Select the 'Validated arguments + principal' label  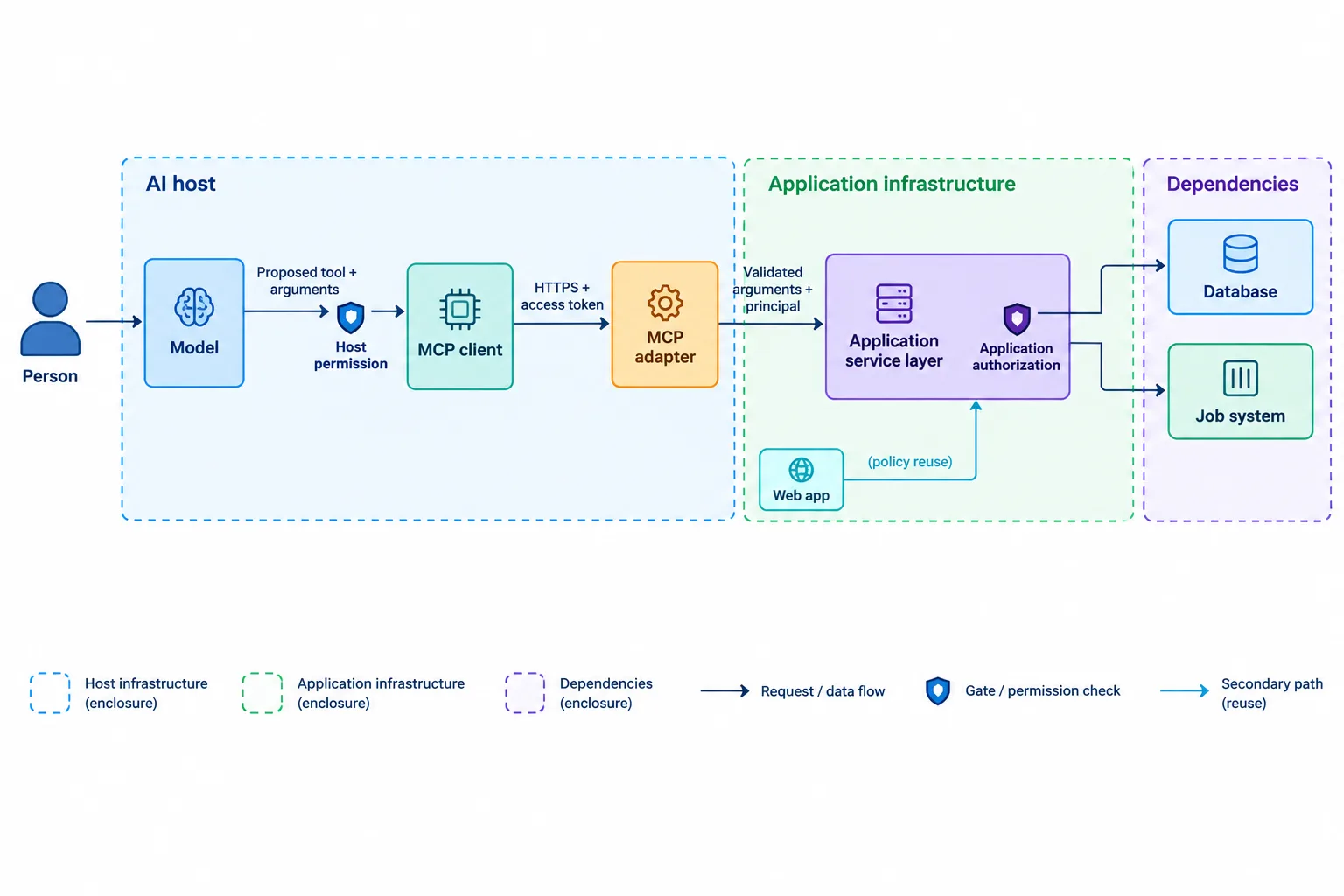click(773, 290)
